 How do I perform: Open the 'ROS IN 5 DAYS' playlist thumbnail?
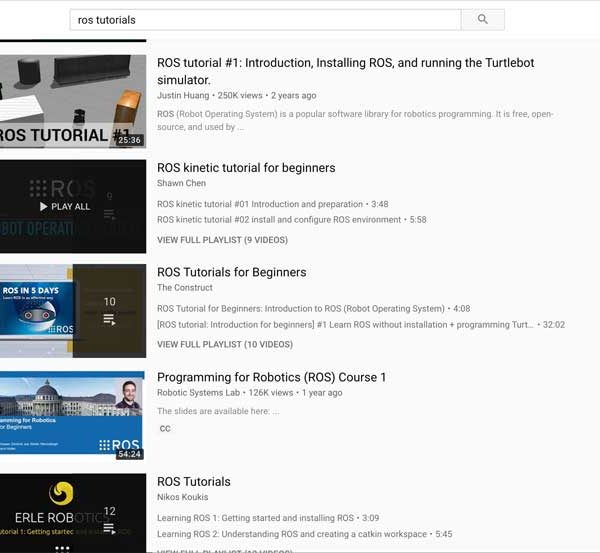pyautogui.click(x=73, y=311)
